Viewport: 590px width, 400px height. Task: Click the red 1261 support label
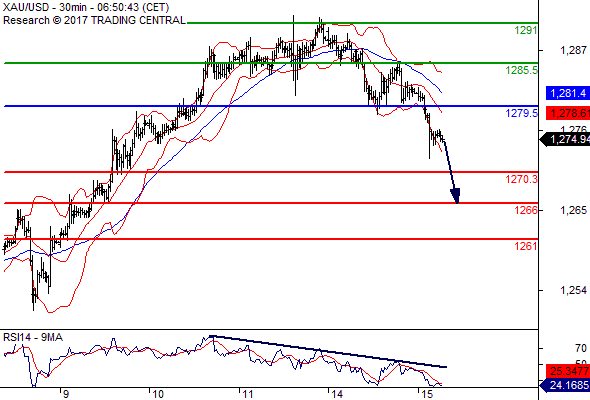pyautogui.click(x=526, y=246)
